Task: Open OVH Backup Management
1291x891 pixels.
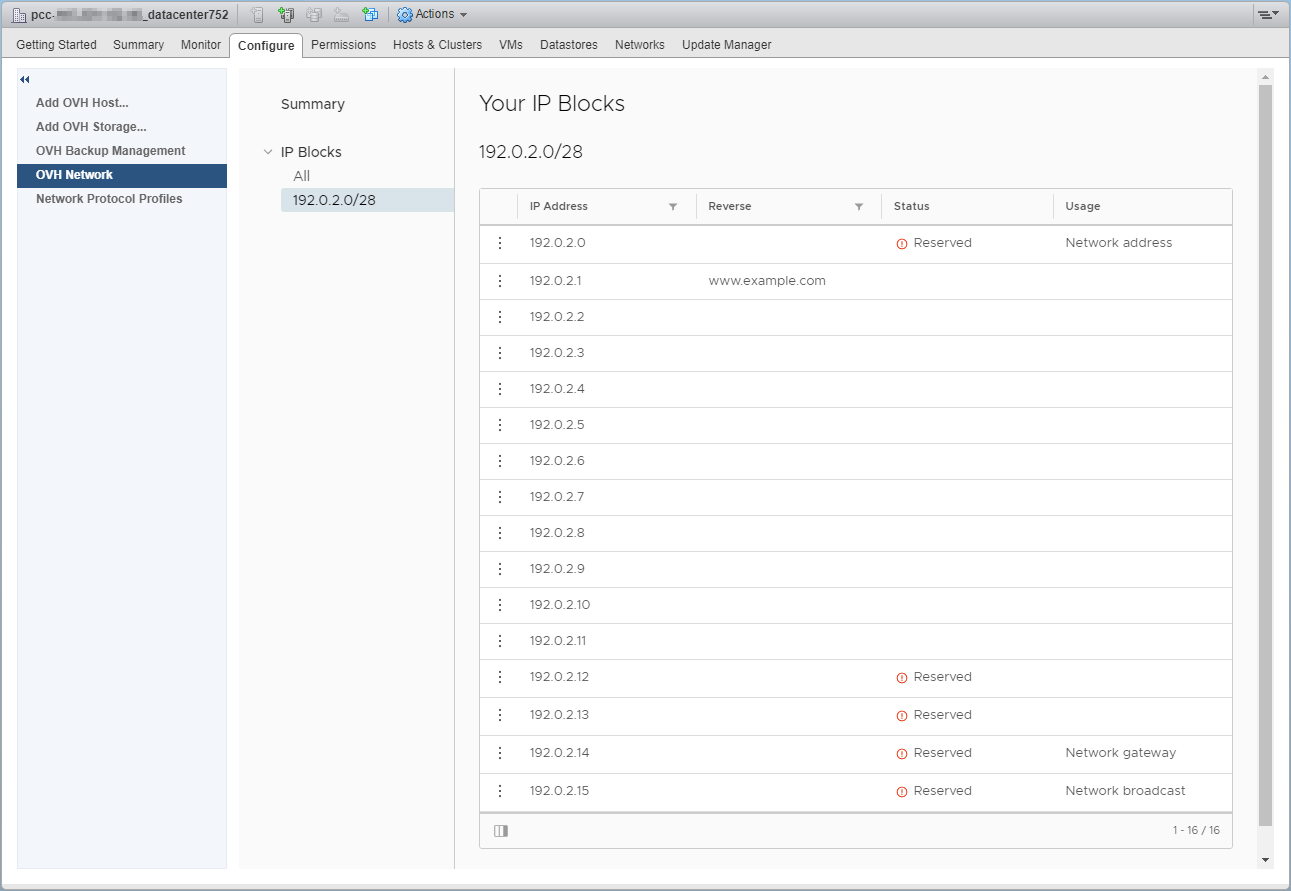Action: point(110,151)
